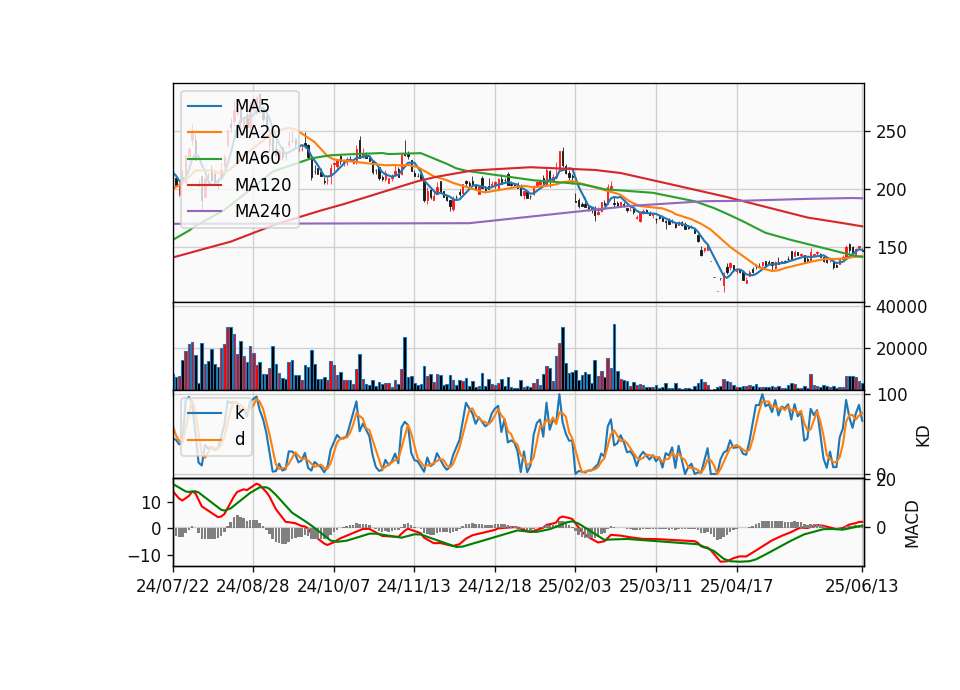Click the green MA60 line sample in legend
Image resolution: width=960 pixels, height=690 pixels.
click(x=204, y=159)
